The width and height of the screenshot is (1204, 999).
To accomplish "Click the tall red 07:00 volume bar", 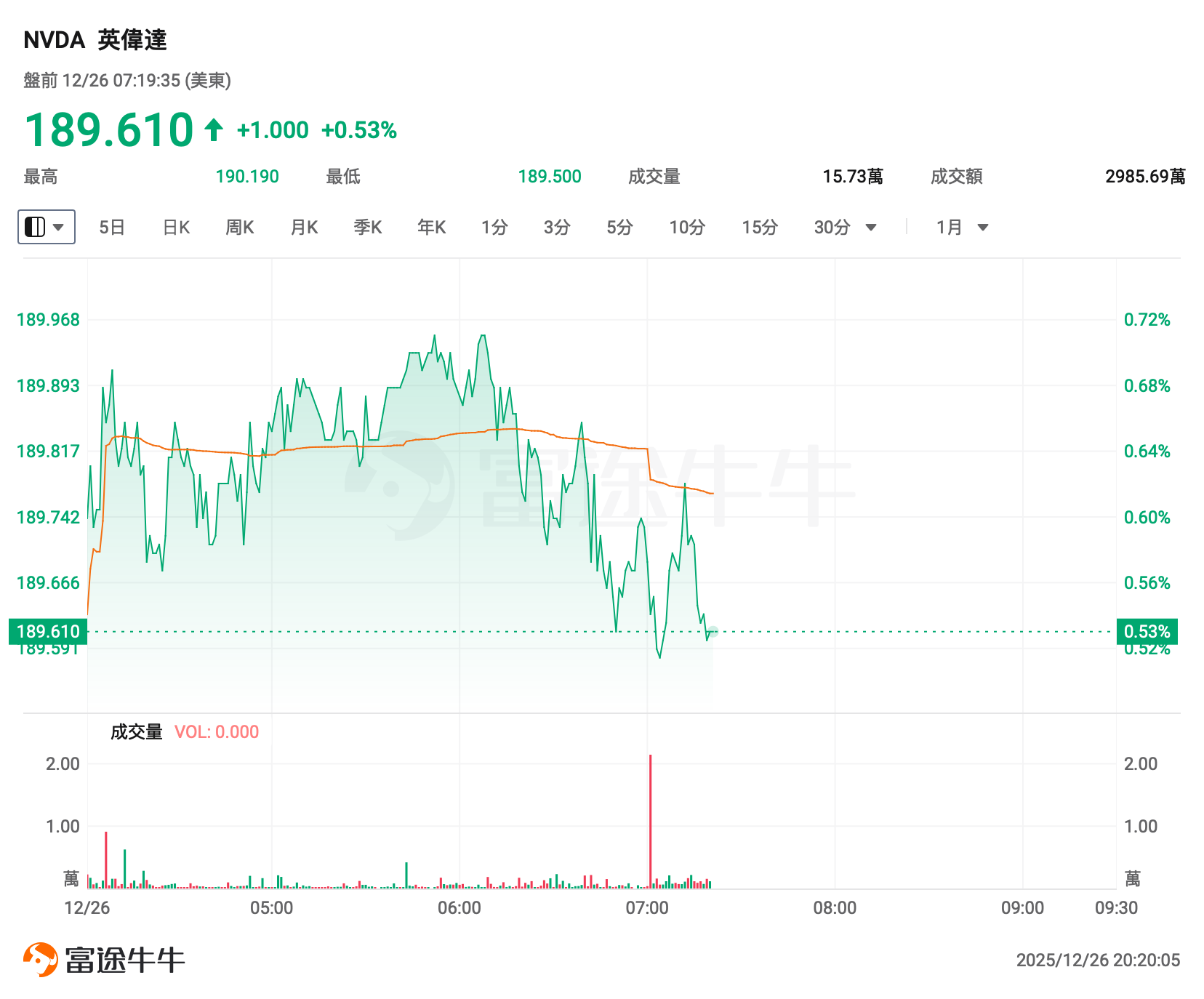I will (x=650, y=822).
